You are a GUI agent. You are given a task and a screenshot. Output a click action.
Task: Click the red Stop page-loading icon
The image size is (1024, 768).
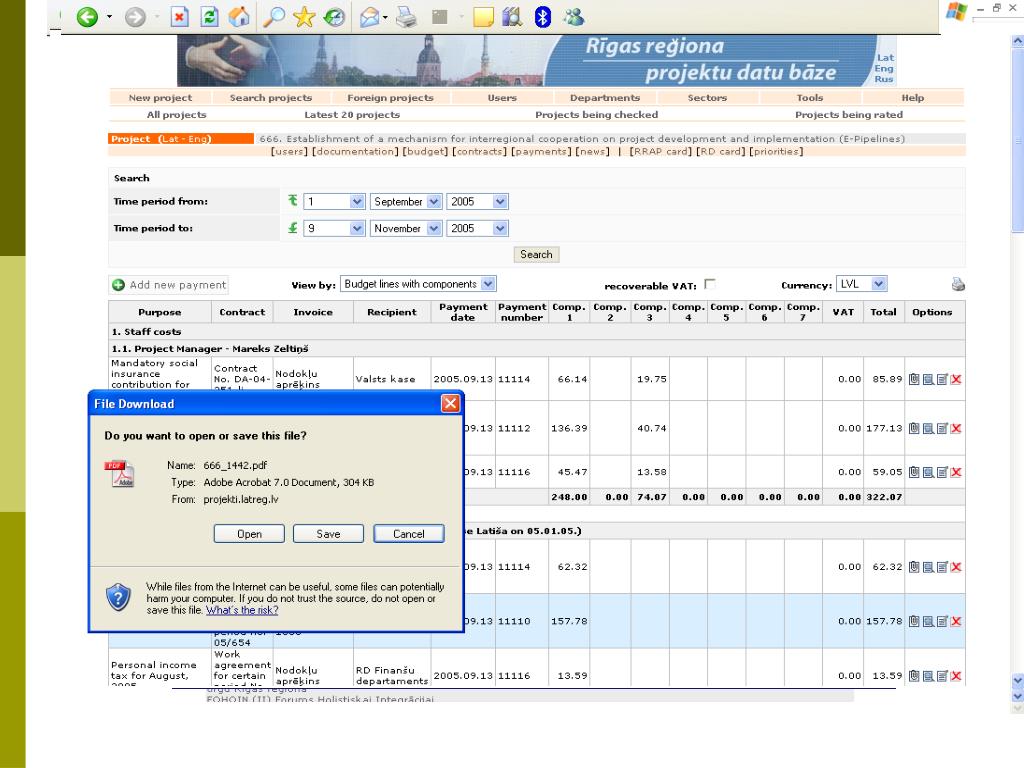179,17
